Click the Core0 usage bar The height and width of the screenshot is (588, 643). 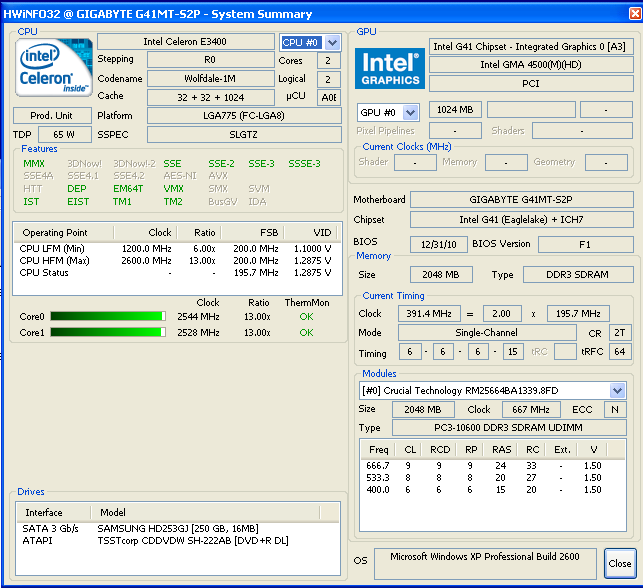(x=108, y=316)
